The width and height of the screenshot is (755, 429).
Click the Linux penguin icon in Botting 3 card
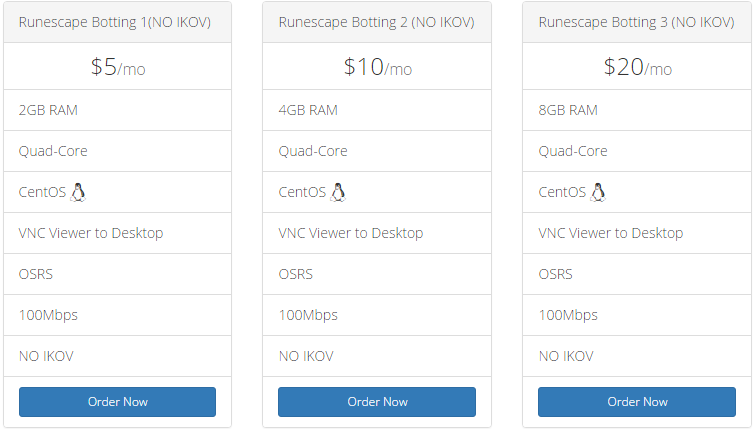(598, 192)
